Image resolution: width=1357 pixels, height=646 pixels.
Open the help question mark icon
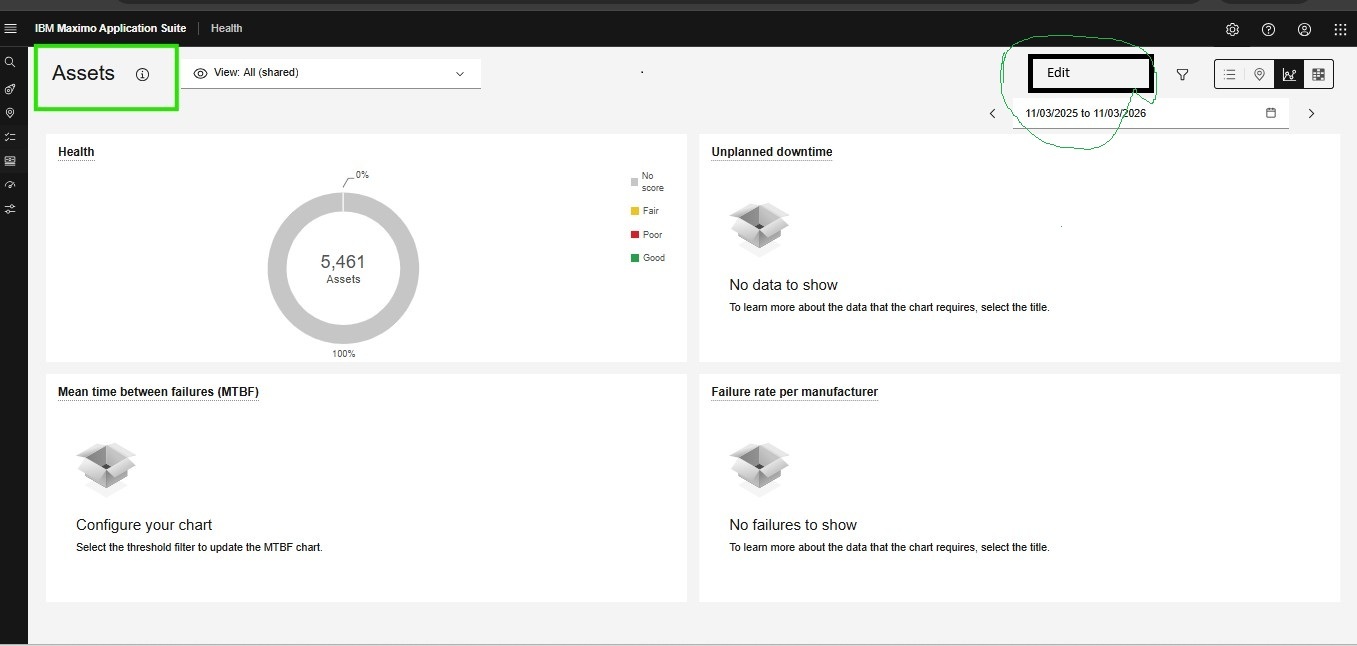pos(1268,29)
